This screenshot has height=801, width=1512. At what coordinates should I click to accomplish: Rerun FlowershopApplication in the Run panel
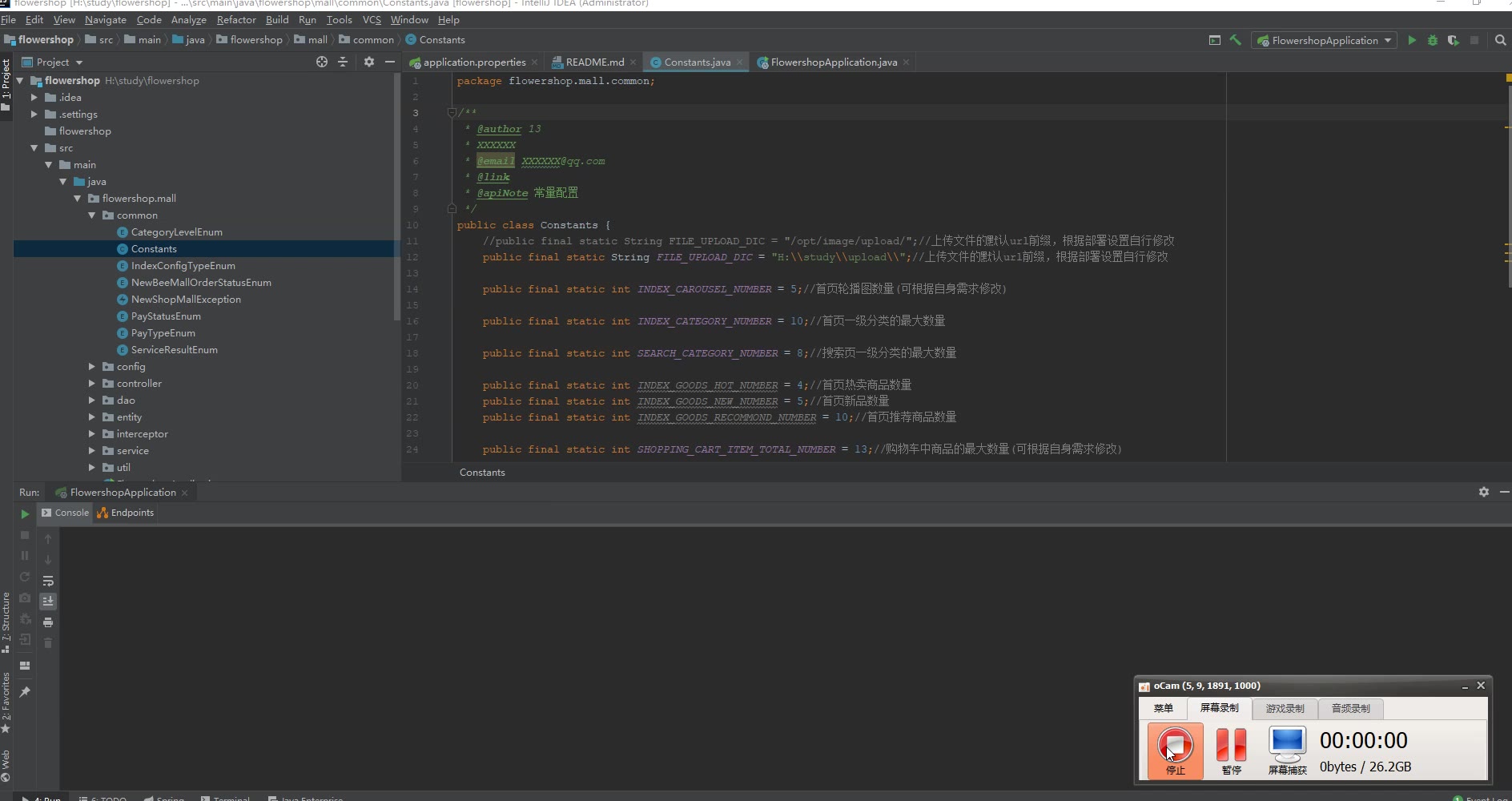(x=25, y=513)
